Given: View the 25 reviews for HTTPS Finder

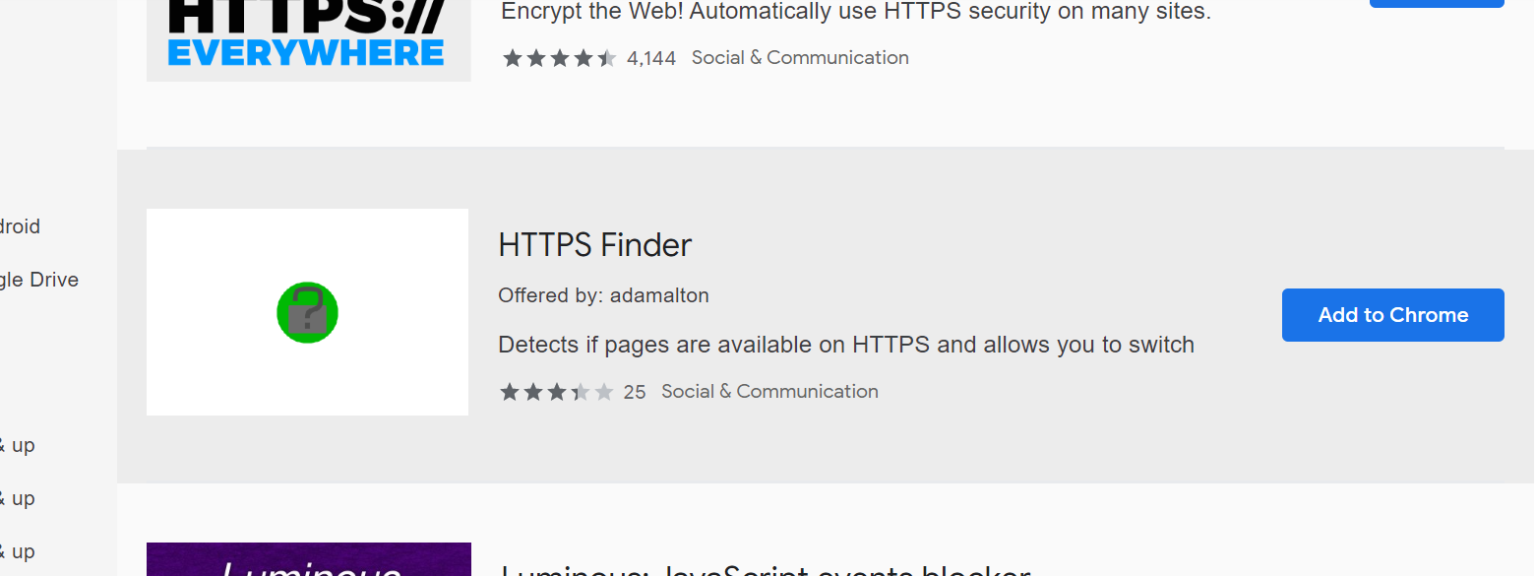Looking at the screenshot, I should tap(635, 392).
